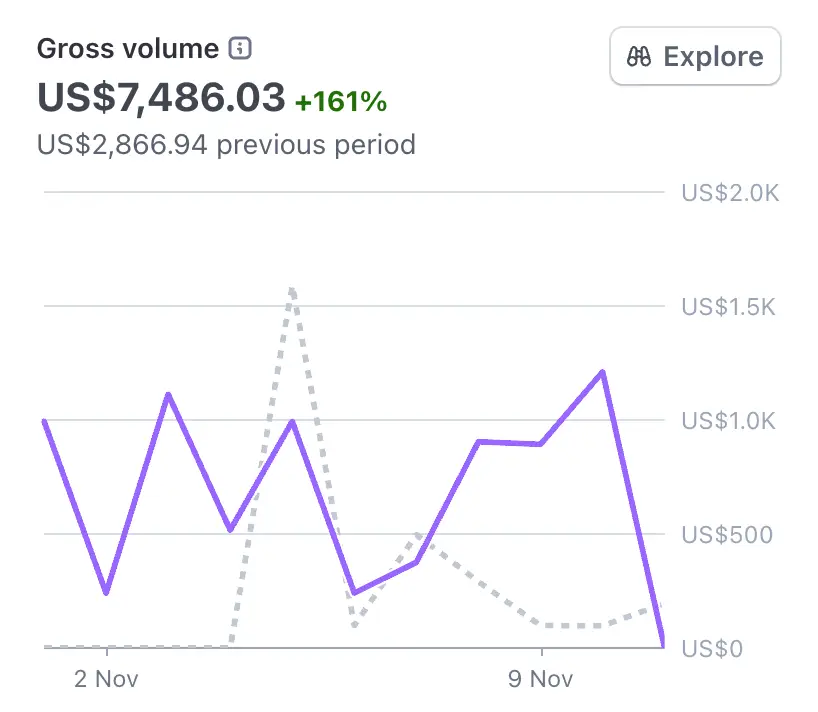This screenshot has height=712, width=818.
Task: Select the 9 Nov date label
Action: pos(540,680)
